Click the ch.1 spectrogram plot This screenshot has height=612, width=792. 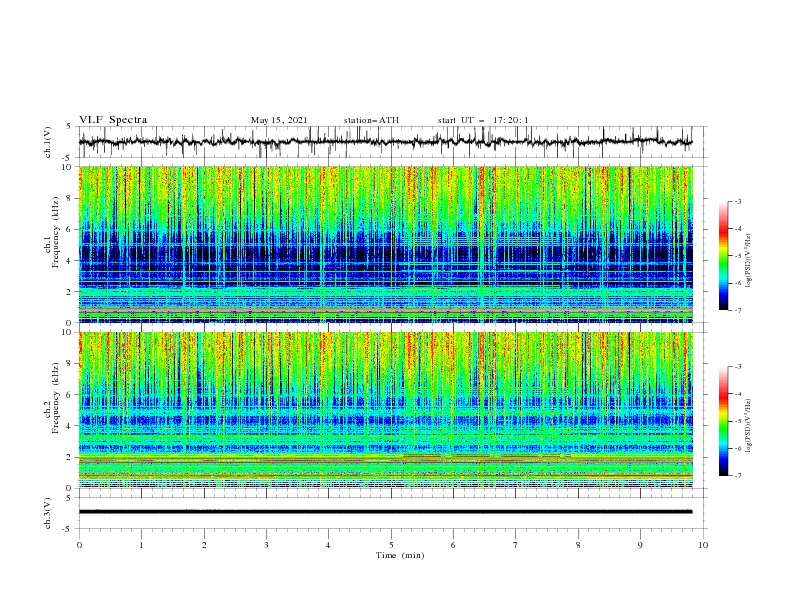(386, 244)
